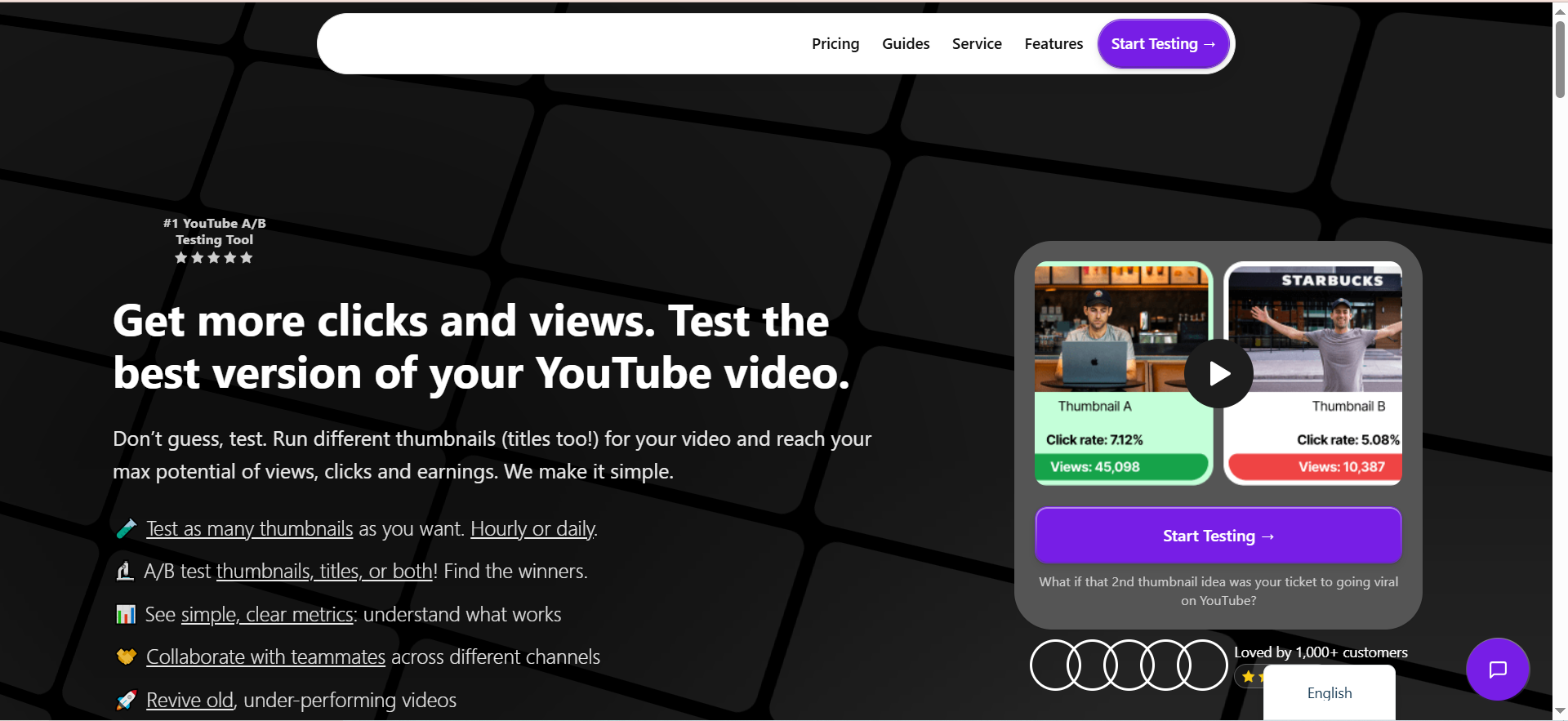Click the handshake emoji icon
This screenshot has height=721, width=1568.
click(126, 656)
